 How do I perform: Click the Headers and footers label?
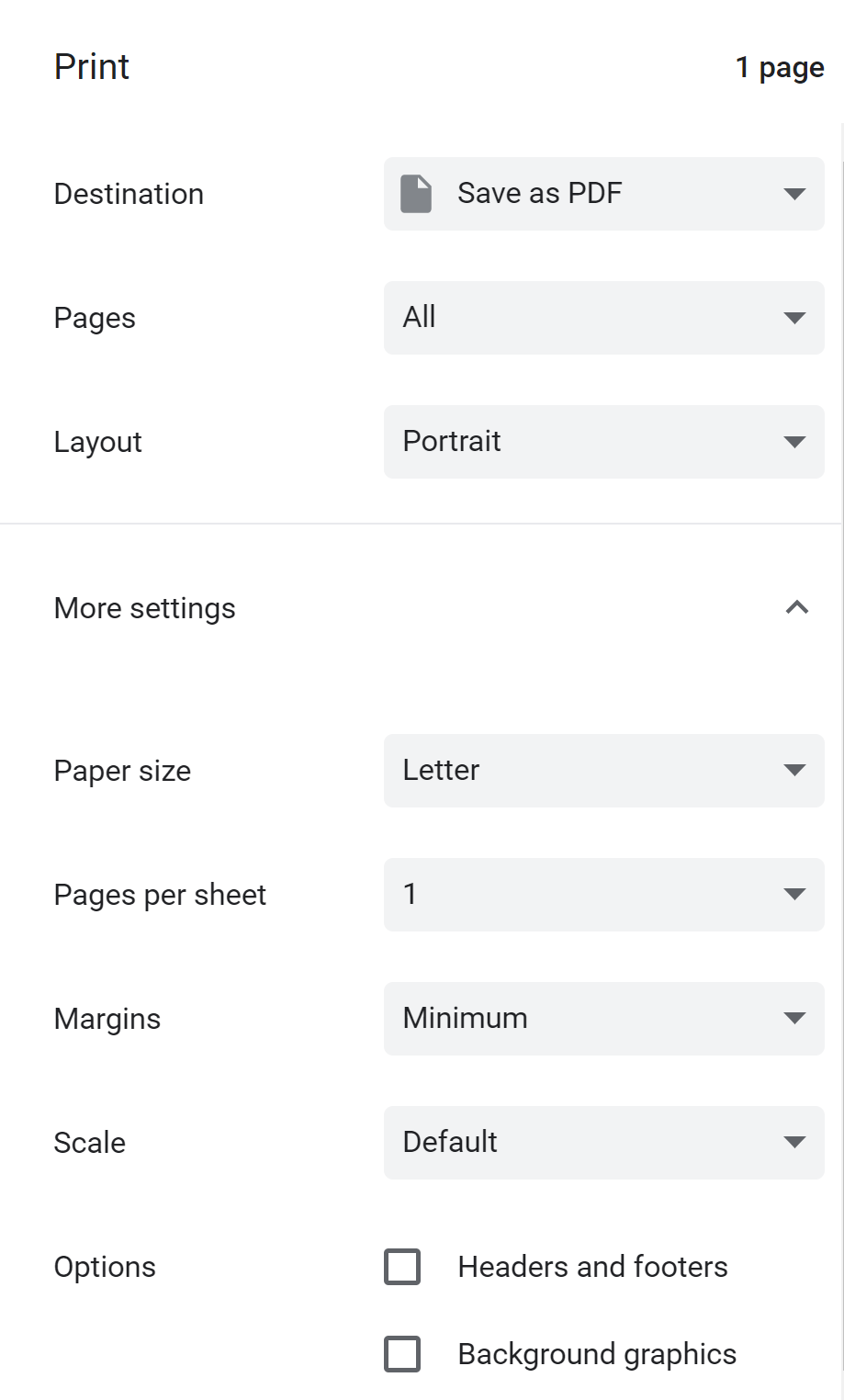(592, 1267)
